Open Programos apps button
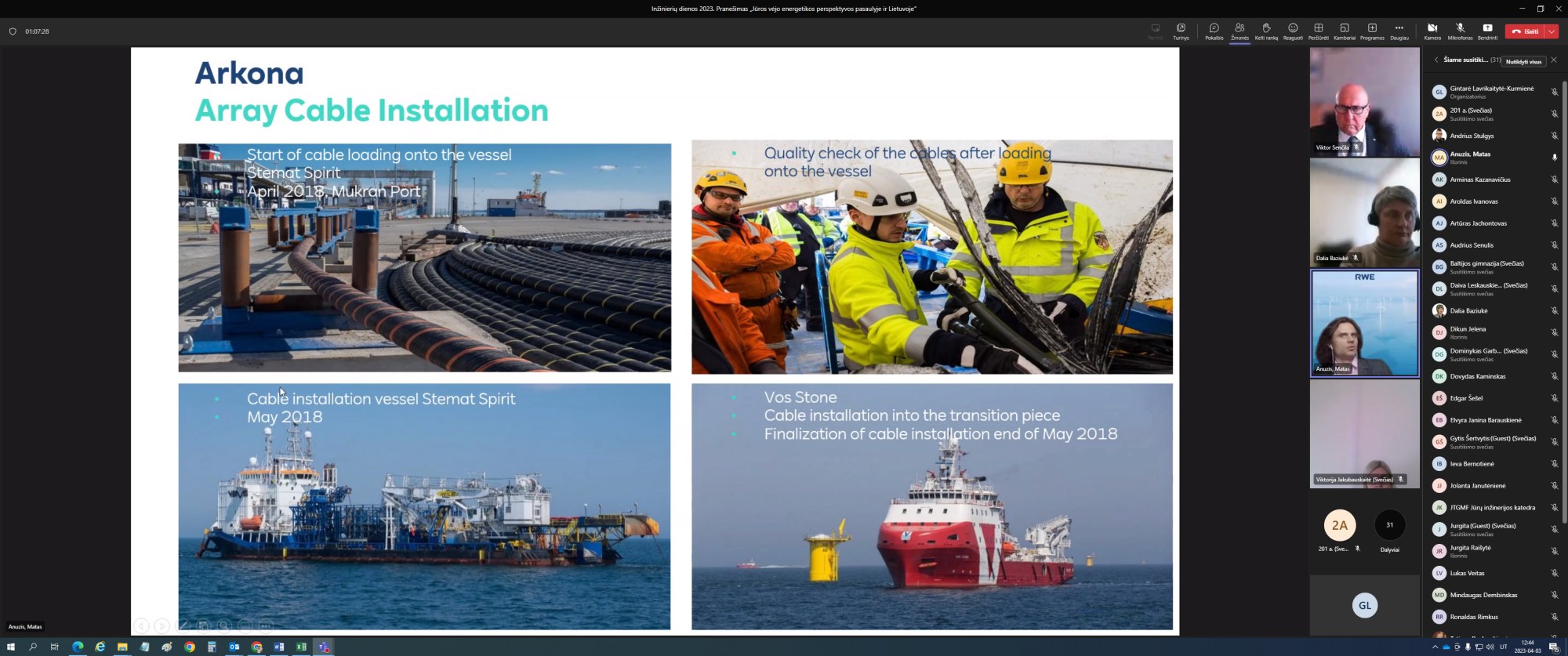Image resolution: width=1568 pixels, height=656 pixels. coord(1372,31)
